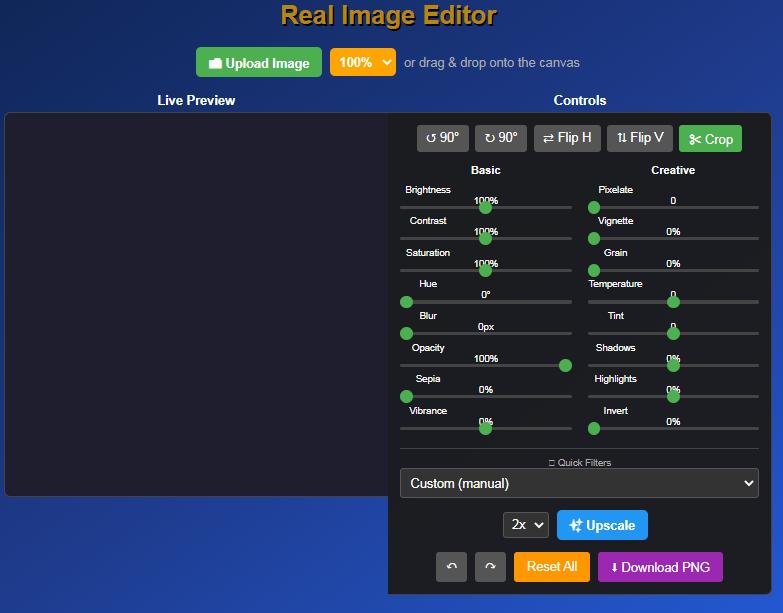Viewport: 783px width, 613px height.
Task: Click the Tint slider handle
Action: [673, 333]
